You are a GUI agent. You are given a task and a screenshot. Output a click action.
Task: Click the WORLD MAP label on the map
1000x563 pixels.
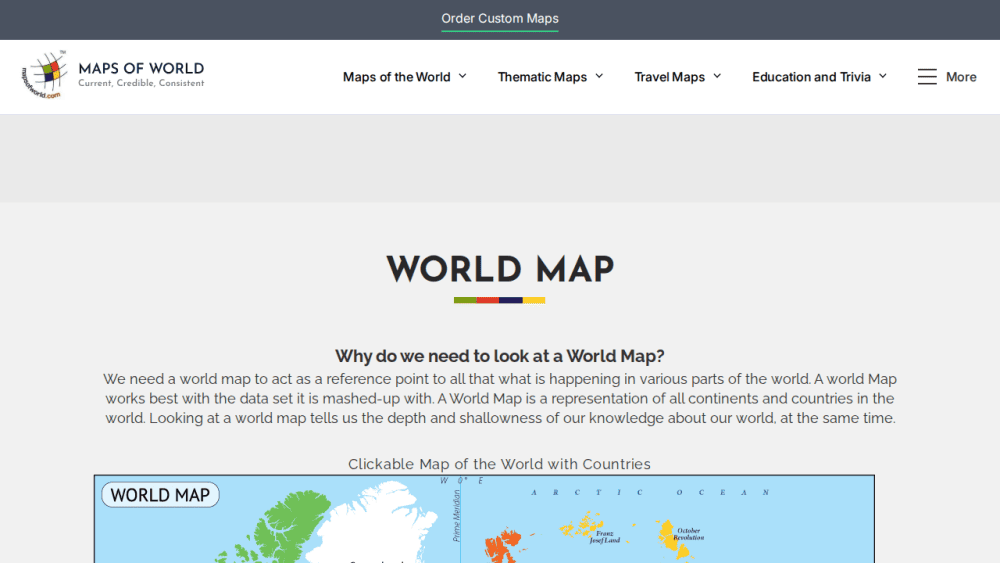[x=160, y=495]
